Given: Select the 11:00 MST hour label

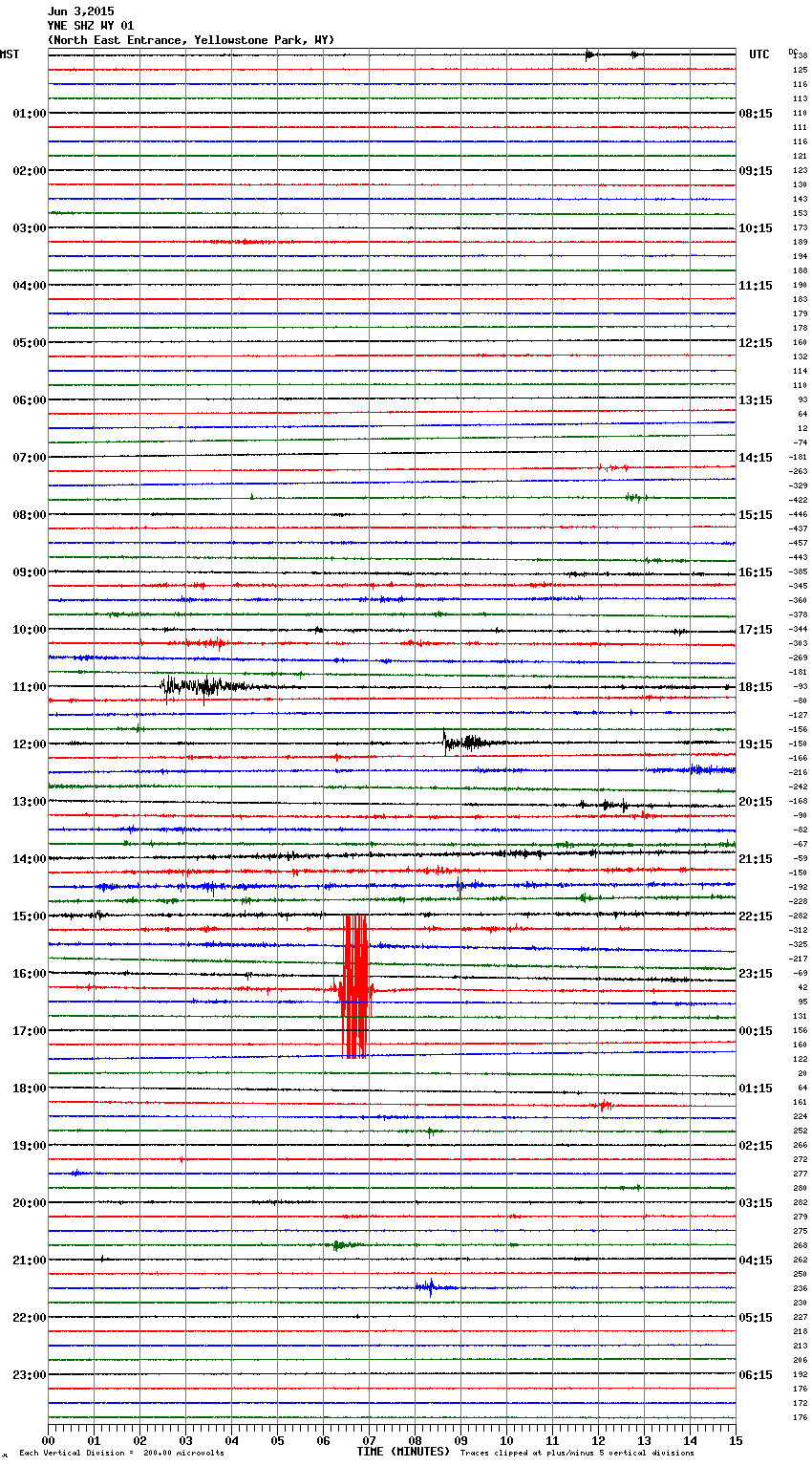Looking at the screenshot, I should (x=29, y=687).
